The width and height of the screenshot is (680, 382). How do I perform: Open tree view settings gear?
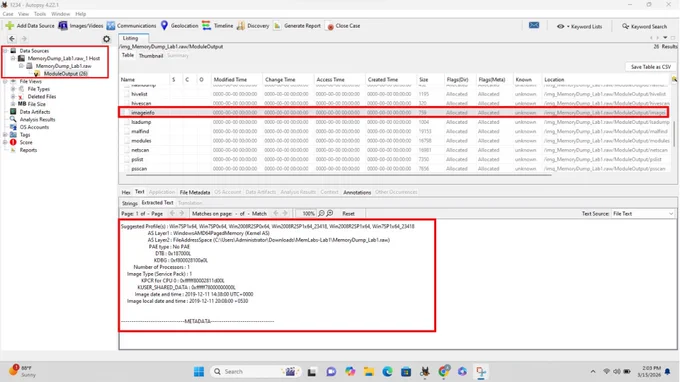tap(106, 39)
